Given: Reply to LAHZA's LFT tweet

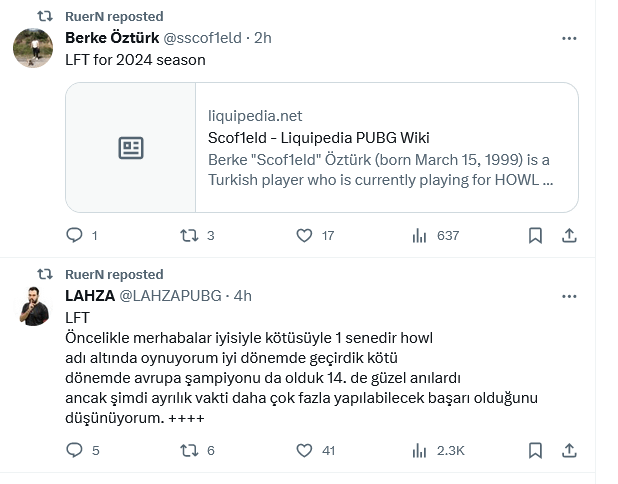Looking at the screenshot, I should click(x=75, y=450).
